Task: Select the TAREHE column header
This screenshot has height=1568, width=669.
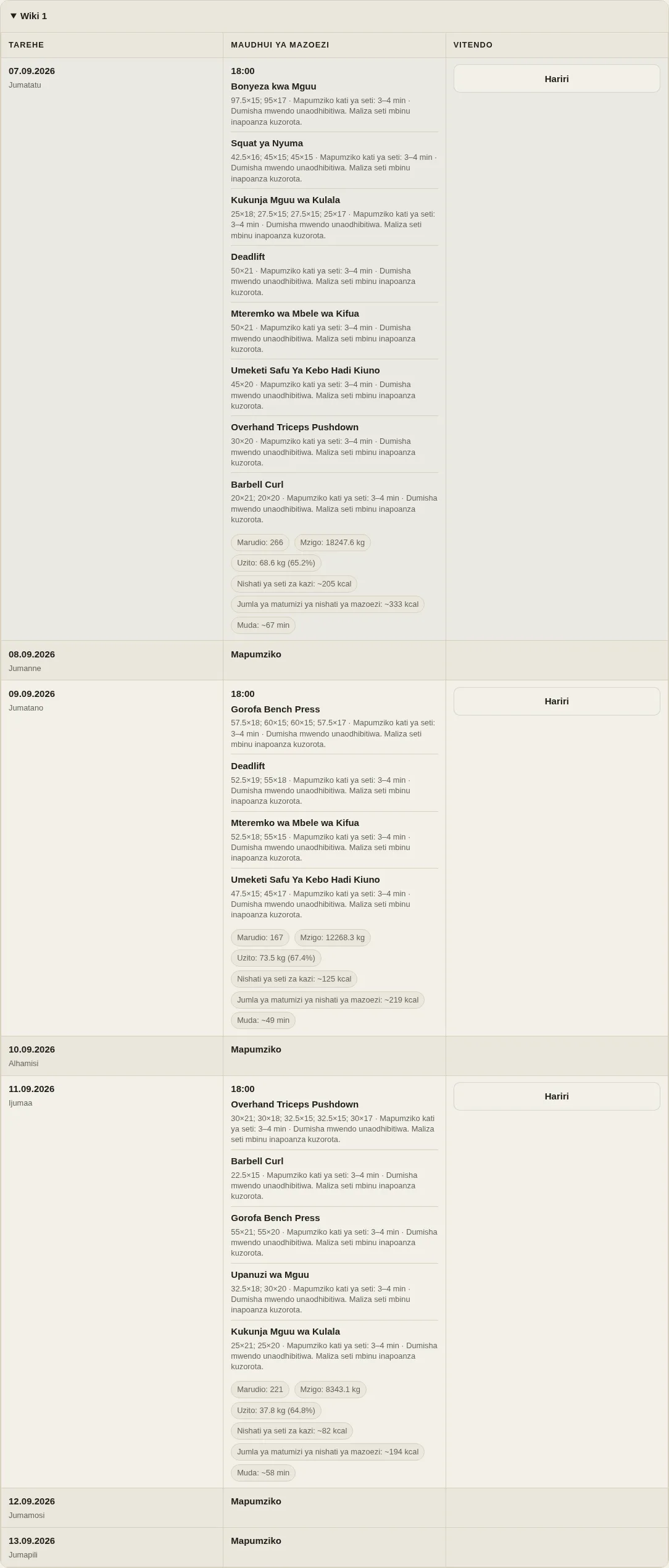Action: [112, 45]
